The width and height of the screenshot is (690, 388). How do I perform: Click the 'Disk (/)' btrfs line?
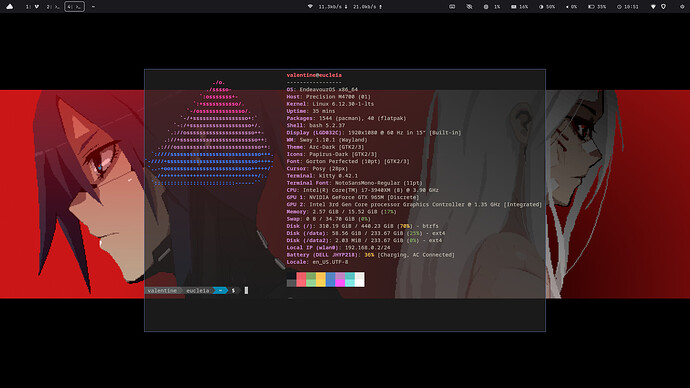point(362,226)
